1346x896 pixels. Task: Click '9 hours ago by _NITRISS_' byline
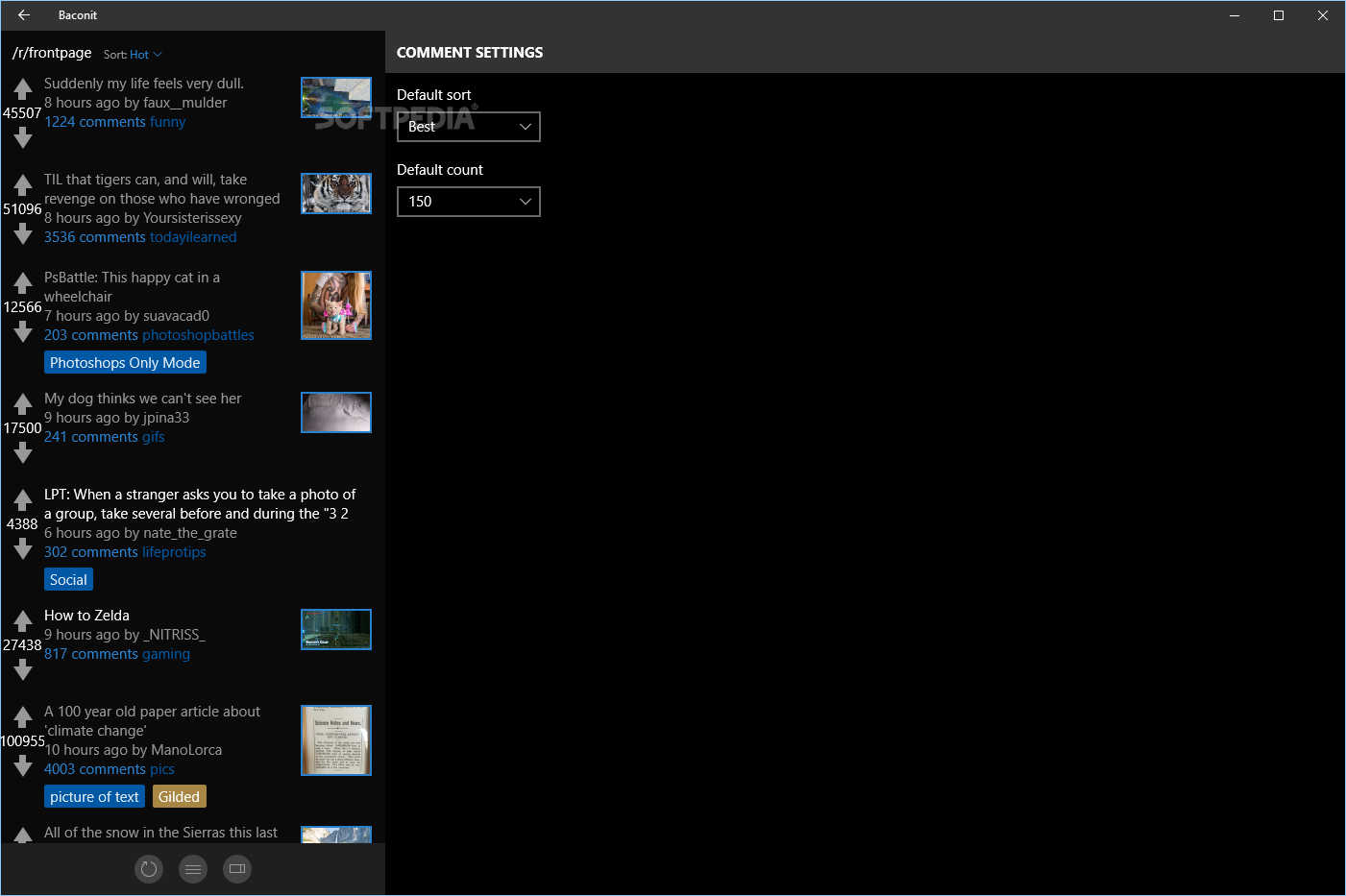[x=125, y=635]
